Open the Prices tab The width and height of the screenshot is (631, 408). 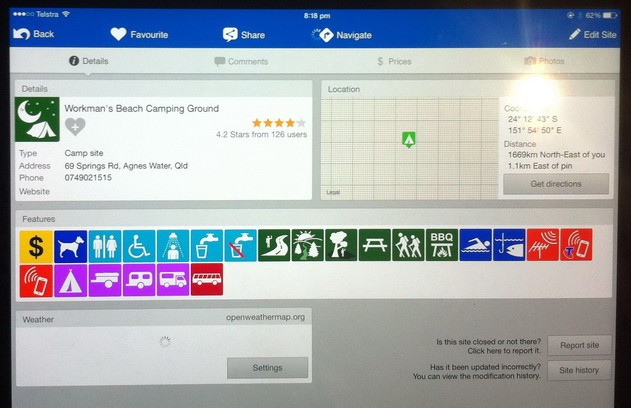coord(393,61)
